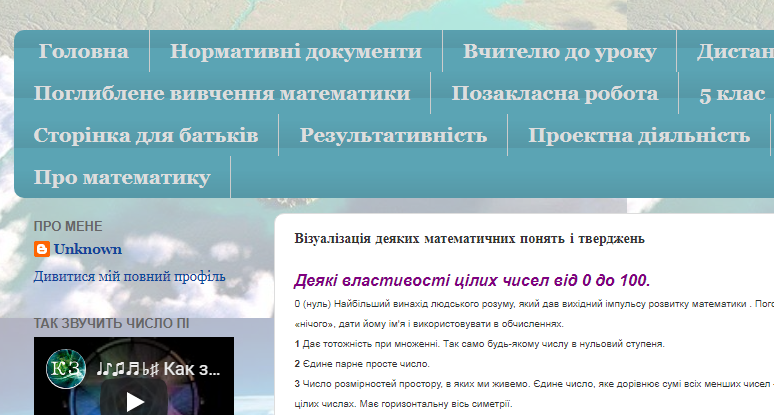The image size is (774, 415).
Task: Click the 'ТАК ЗВУЧИТЬ ЧИСЛО ПІ' heading
Action: (112, 323)
